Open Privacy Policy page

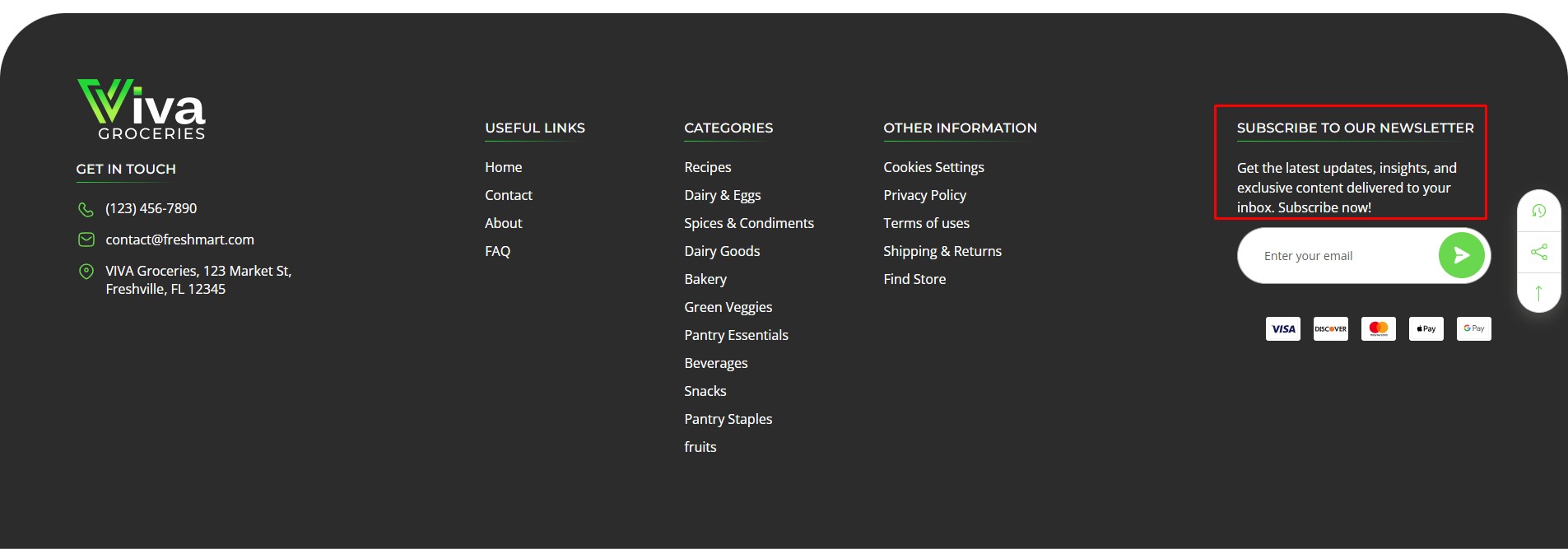pos(924,195)
